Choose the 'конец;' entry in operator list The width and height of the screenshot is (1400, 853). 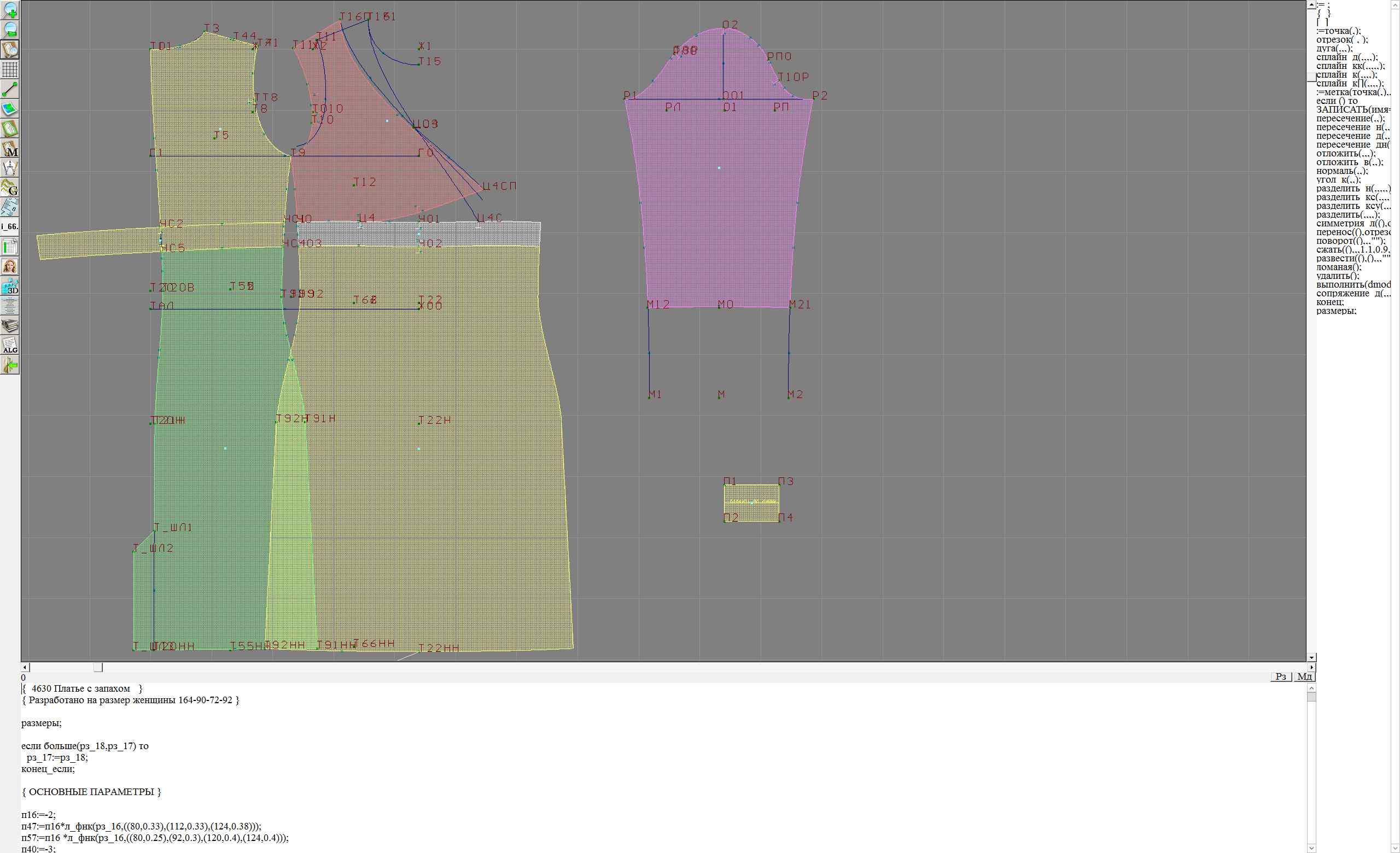pyautogui.click(x=1330, y=302)
